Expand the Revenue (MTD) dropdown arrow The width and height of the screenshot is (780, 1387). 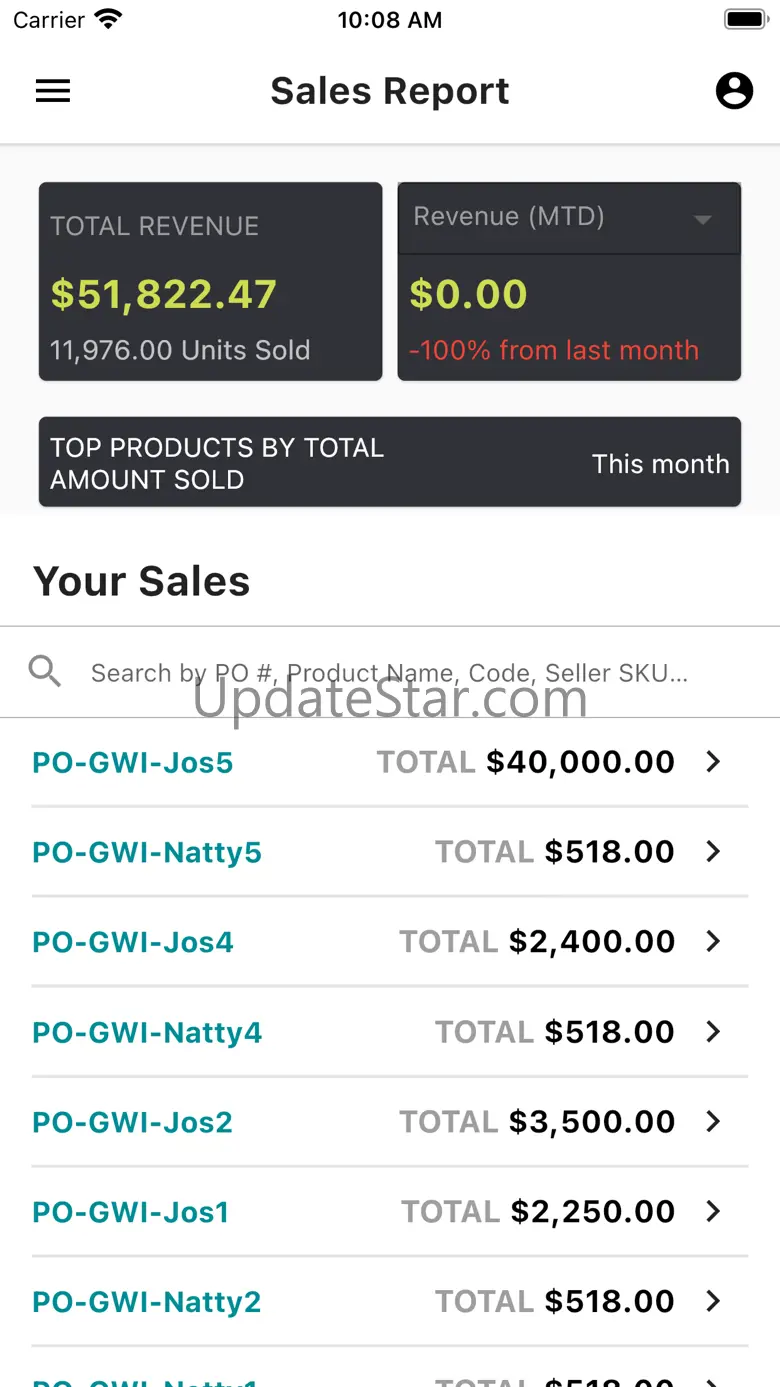click(x=703, y=219)
